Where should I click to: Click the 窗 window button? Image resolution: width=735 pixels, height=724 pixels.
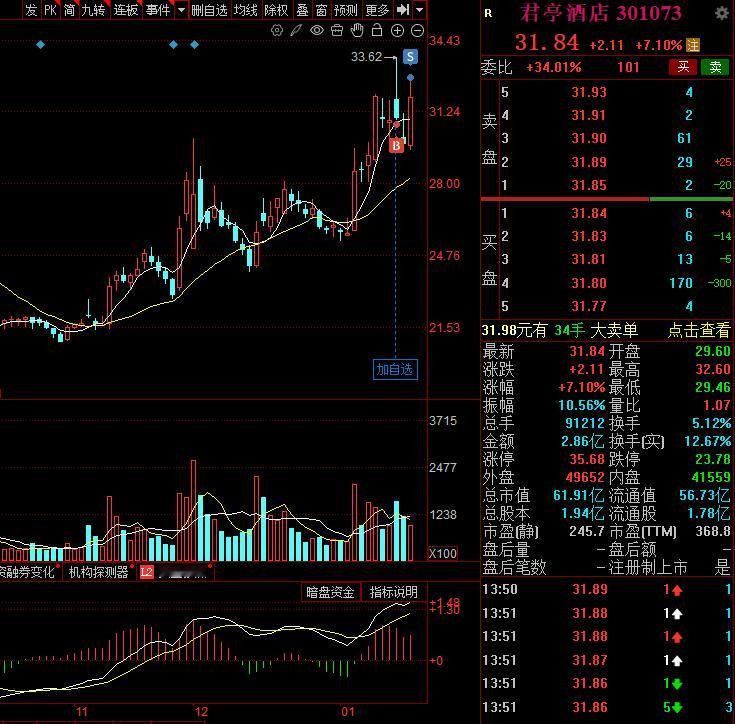(321, 9)
